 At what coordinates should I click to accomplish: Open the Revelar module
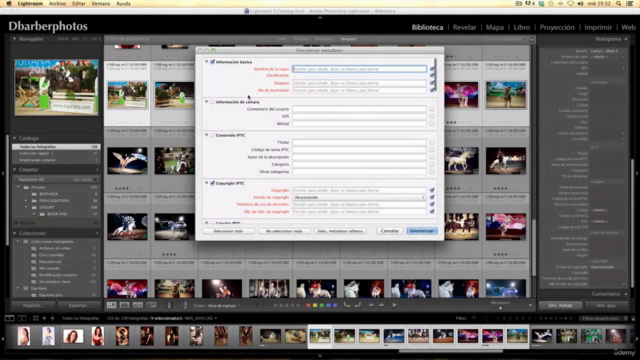464,27
